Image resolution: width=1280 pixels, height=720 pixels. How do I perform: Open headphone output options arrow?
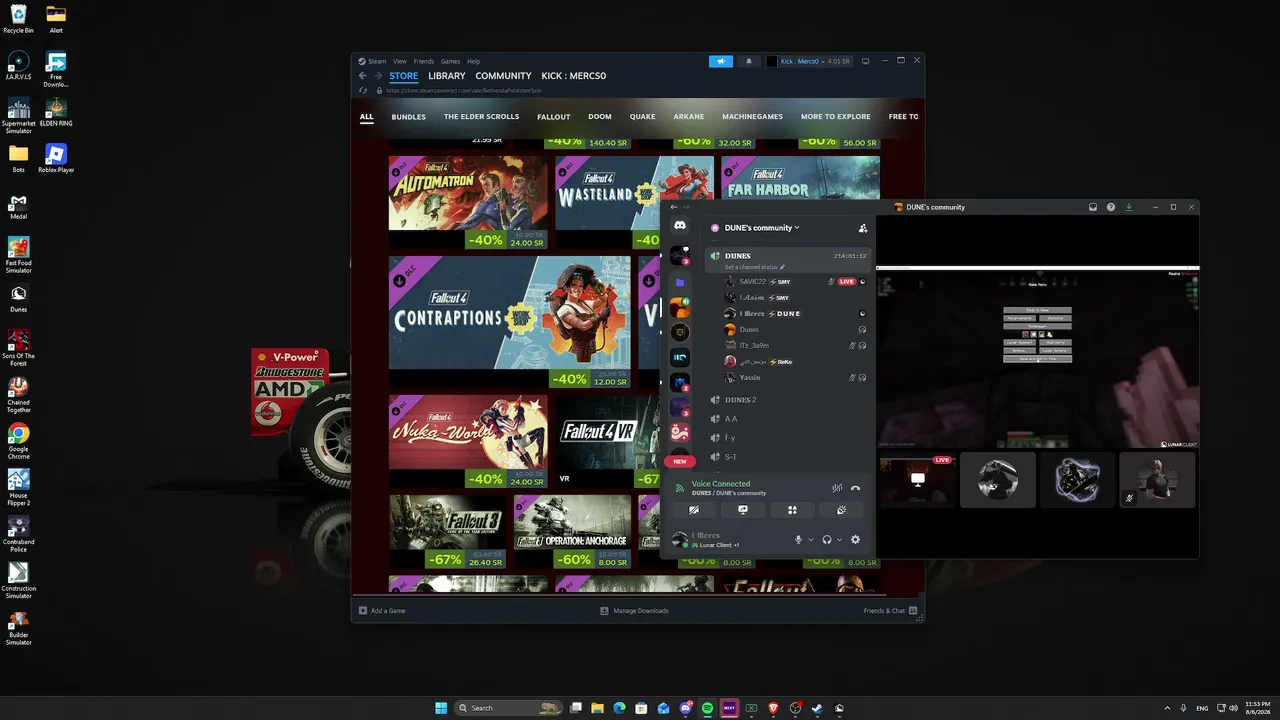(x=839, y=540)
